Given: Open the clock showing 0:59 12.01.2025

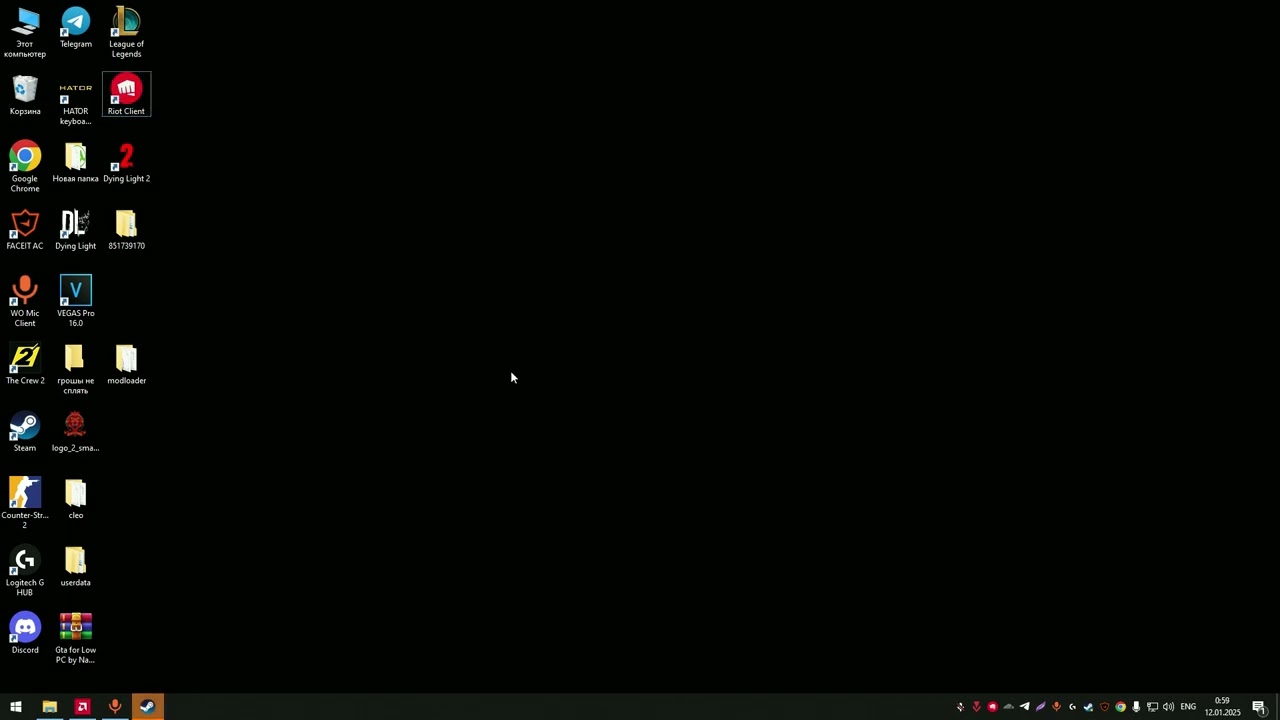Looking at the screenshot, I should [x=1222, y=707].
